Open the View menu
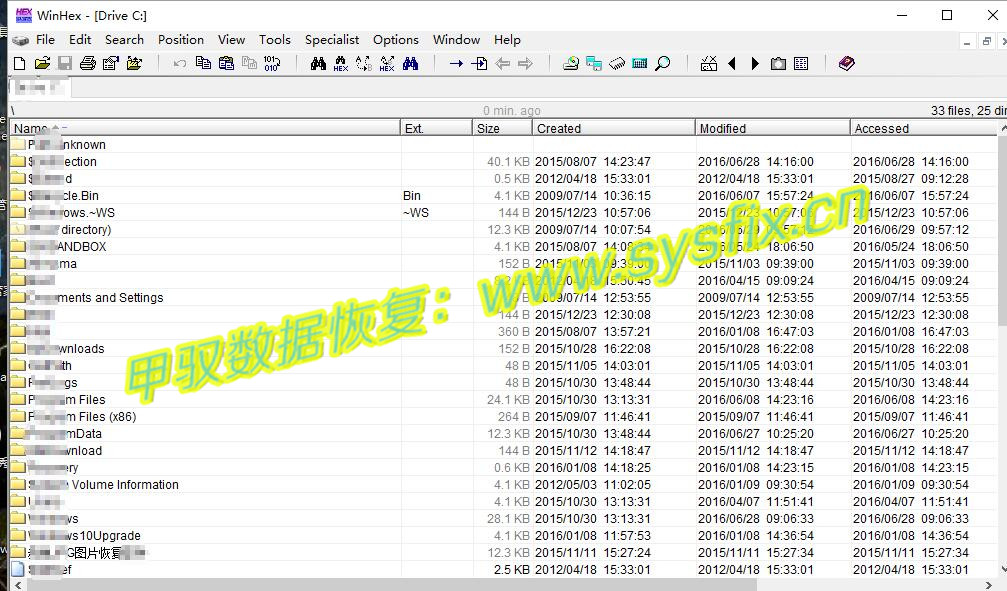The image size is (1007, 591). tap(231, 40)
